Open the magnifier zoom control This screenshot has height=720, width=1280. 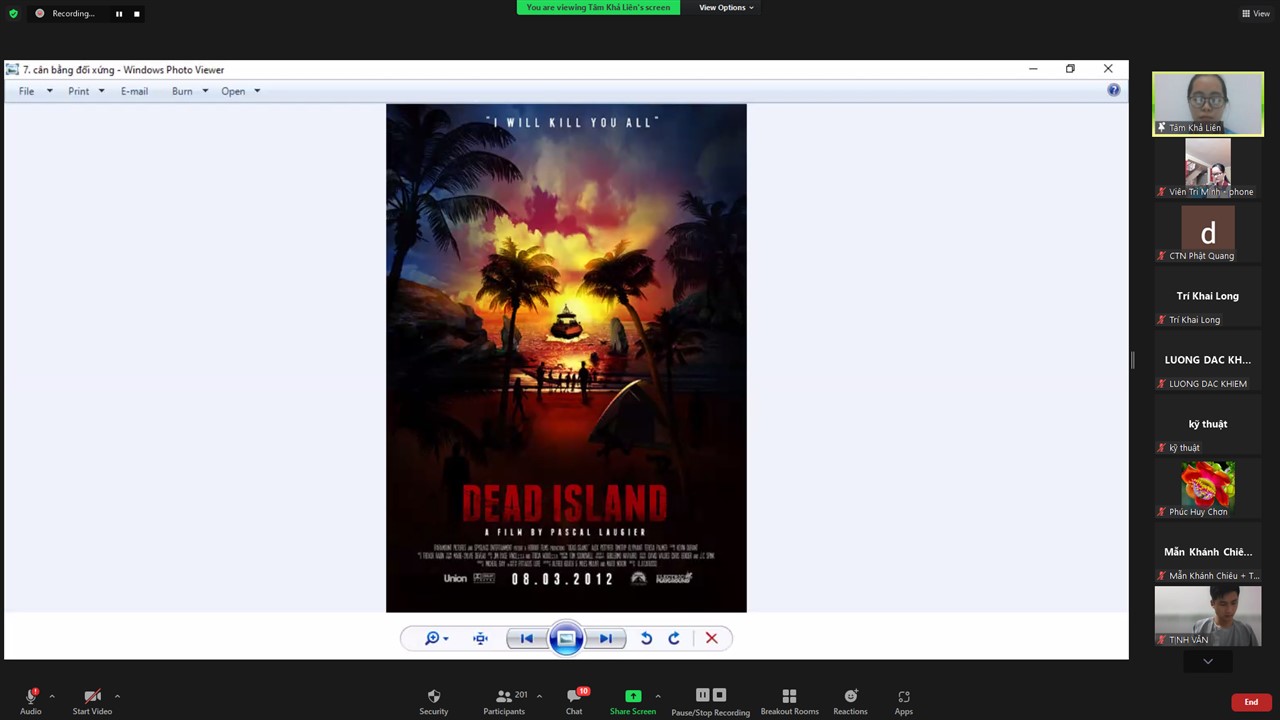pyautogui.click(x=436, y=638)
